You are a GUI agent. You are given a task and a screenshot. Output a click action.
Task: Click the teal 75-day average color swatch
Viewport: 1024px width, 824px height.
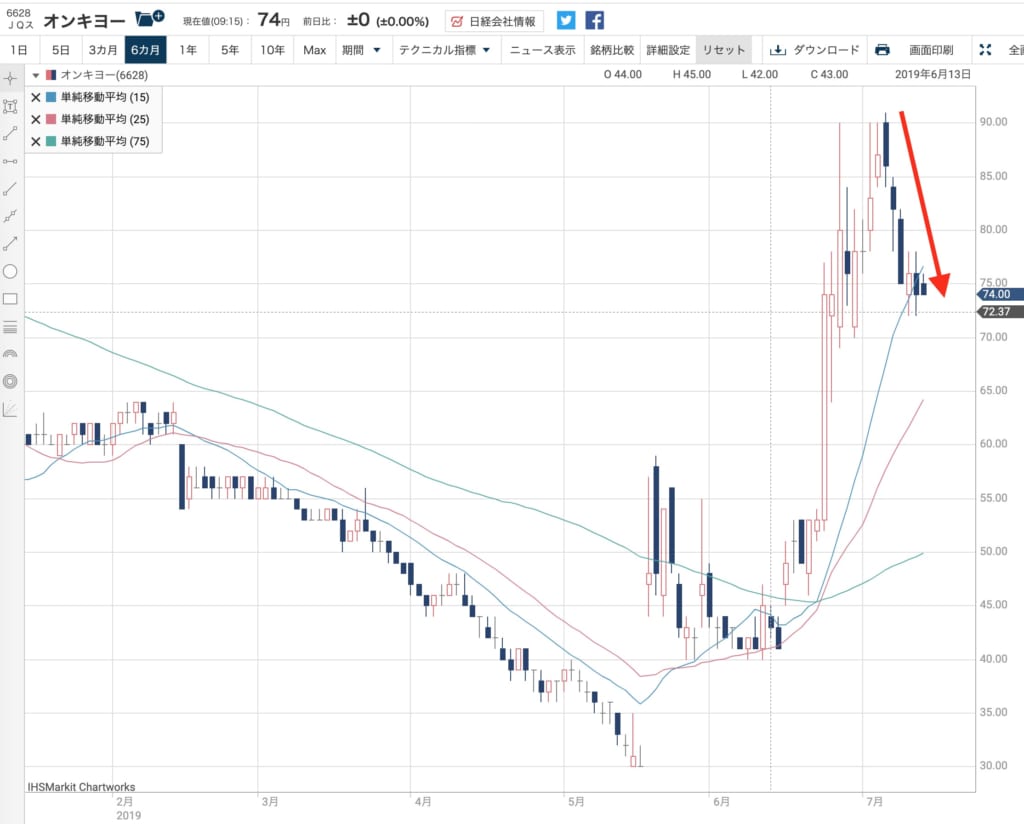52,141
